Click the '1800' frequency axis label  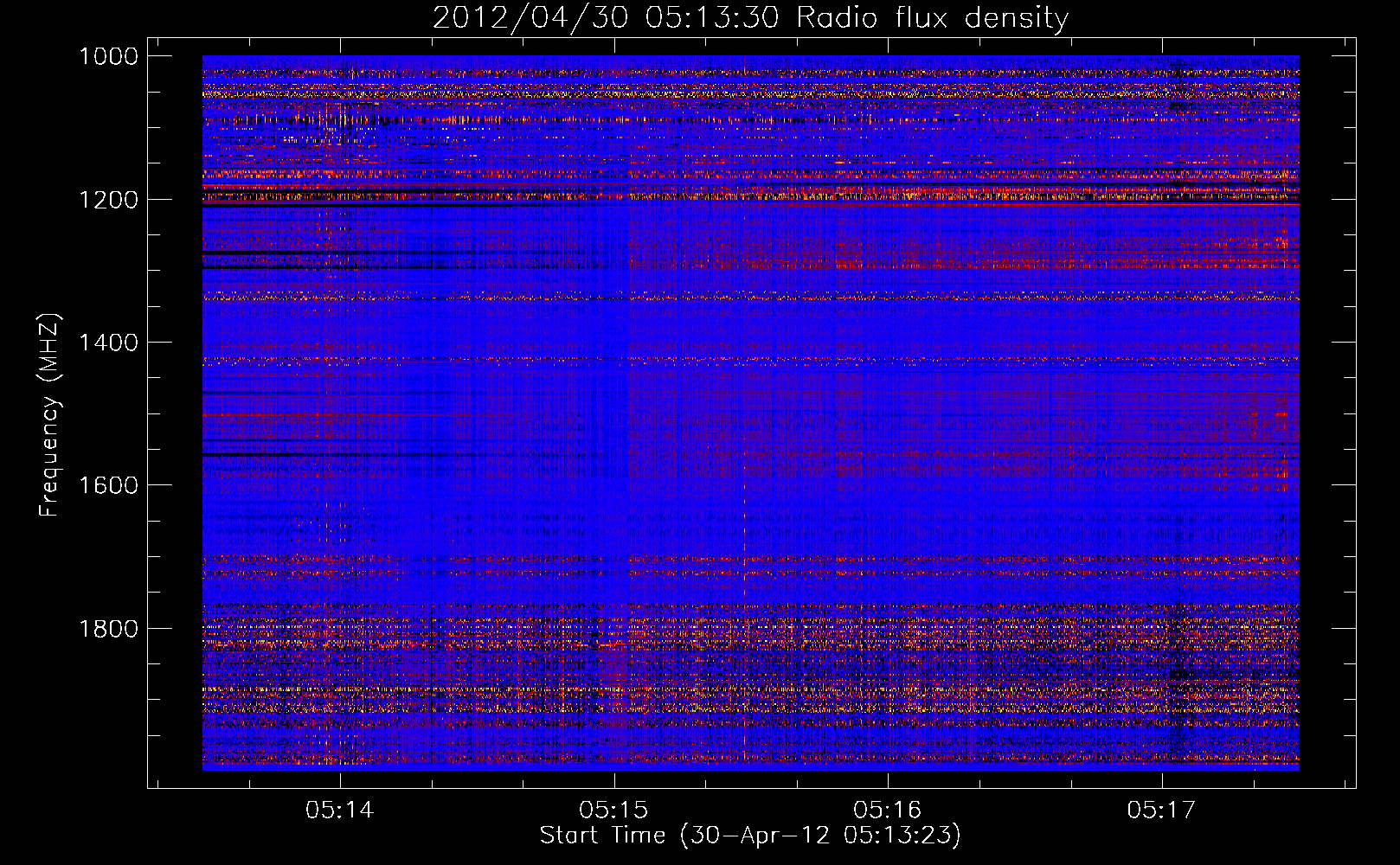108,629
